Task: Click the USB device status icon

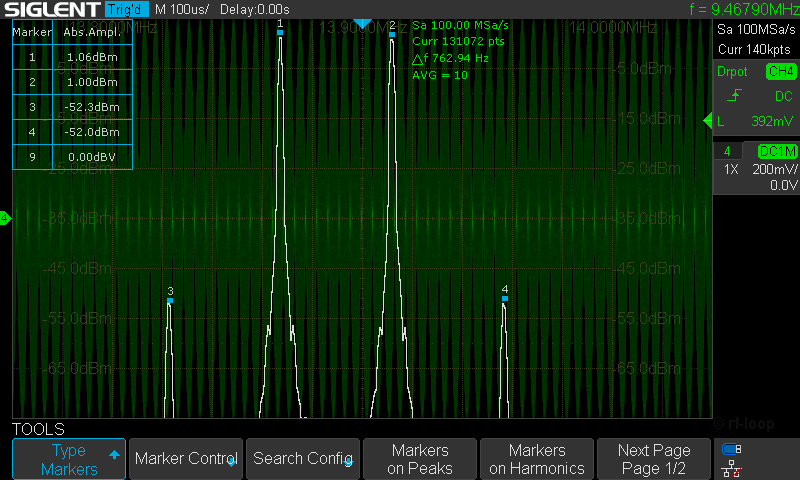Action: pyautogui.click(x=732, y=449)
